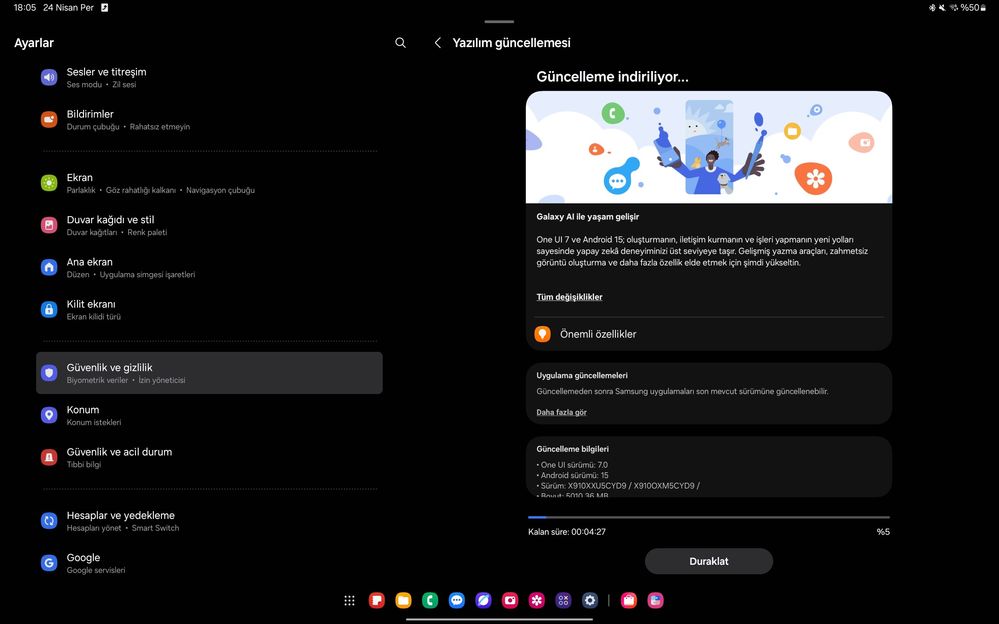
Task: Open My Files folder app in taskbar
Action: click(x=403, y=600)
